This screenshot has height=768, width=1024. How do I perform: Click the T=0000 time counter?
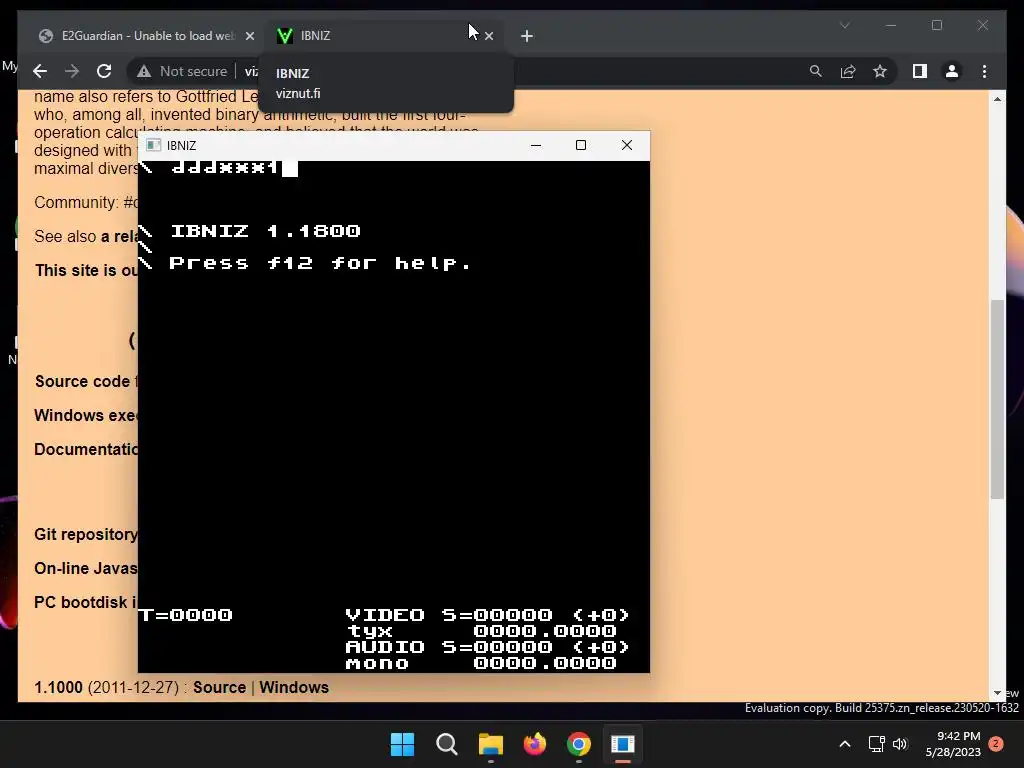186,615
